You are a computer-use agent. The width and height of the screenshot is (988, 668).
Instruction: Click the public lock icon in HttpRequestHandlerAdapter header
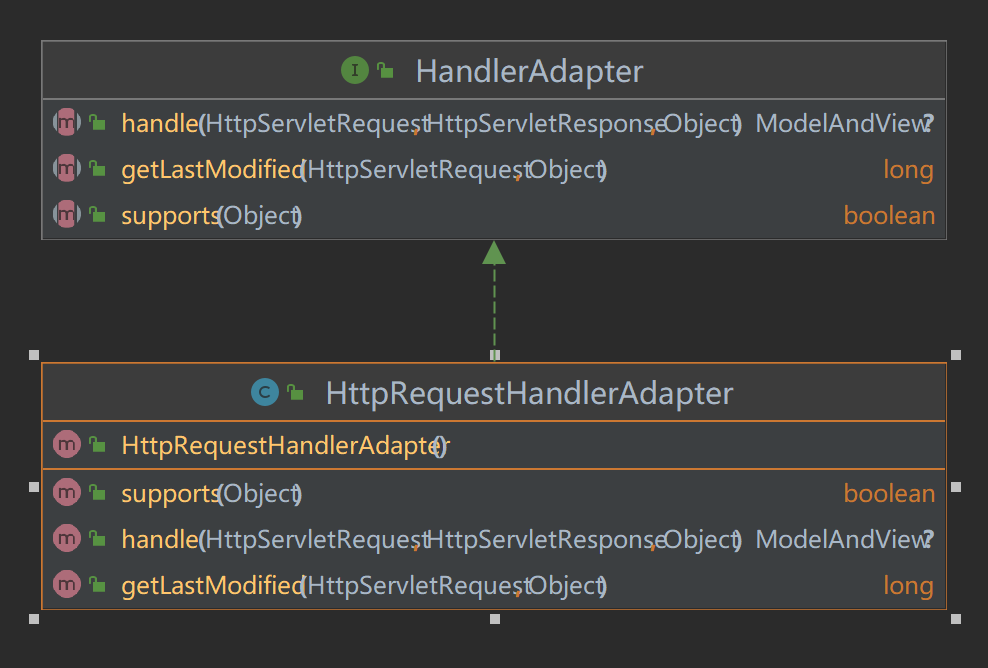(295, 393)
